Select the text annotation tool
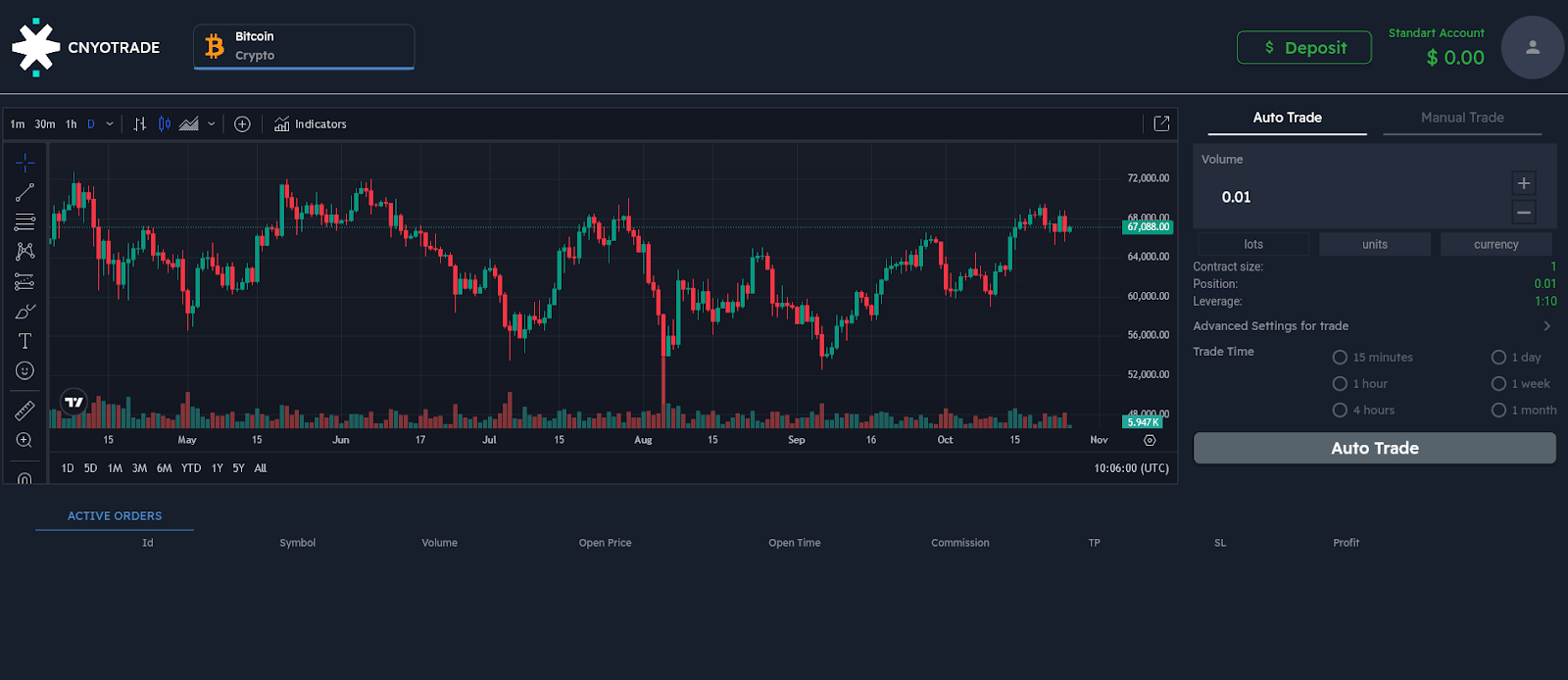The width and height of the screenshot is (1568, 680). pyautogui.click(x=25, y=341)
